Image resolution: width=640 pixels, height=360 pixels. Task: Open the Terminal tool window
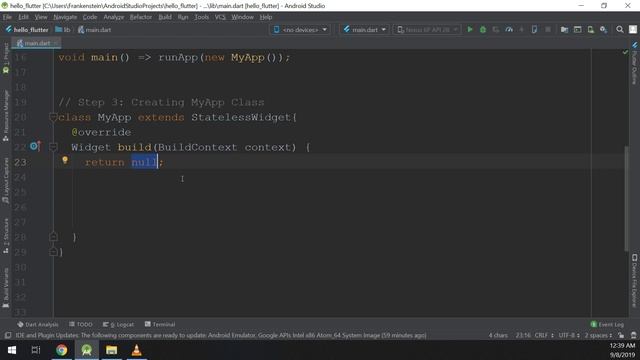[x=160, y=324]
